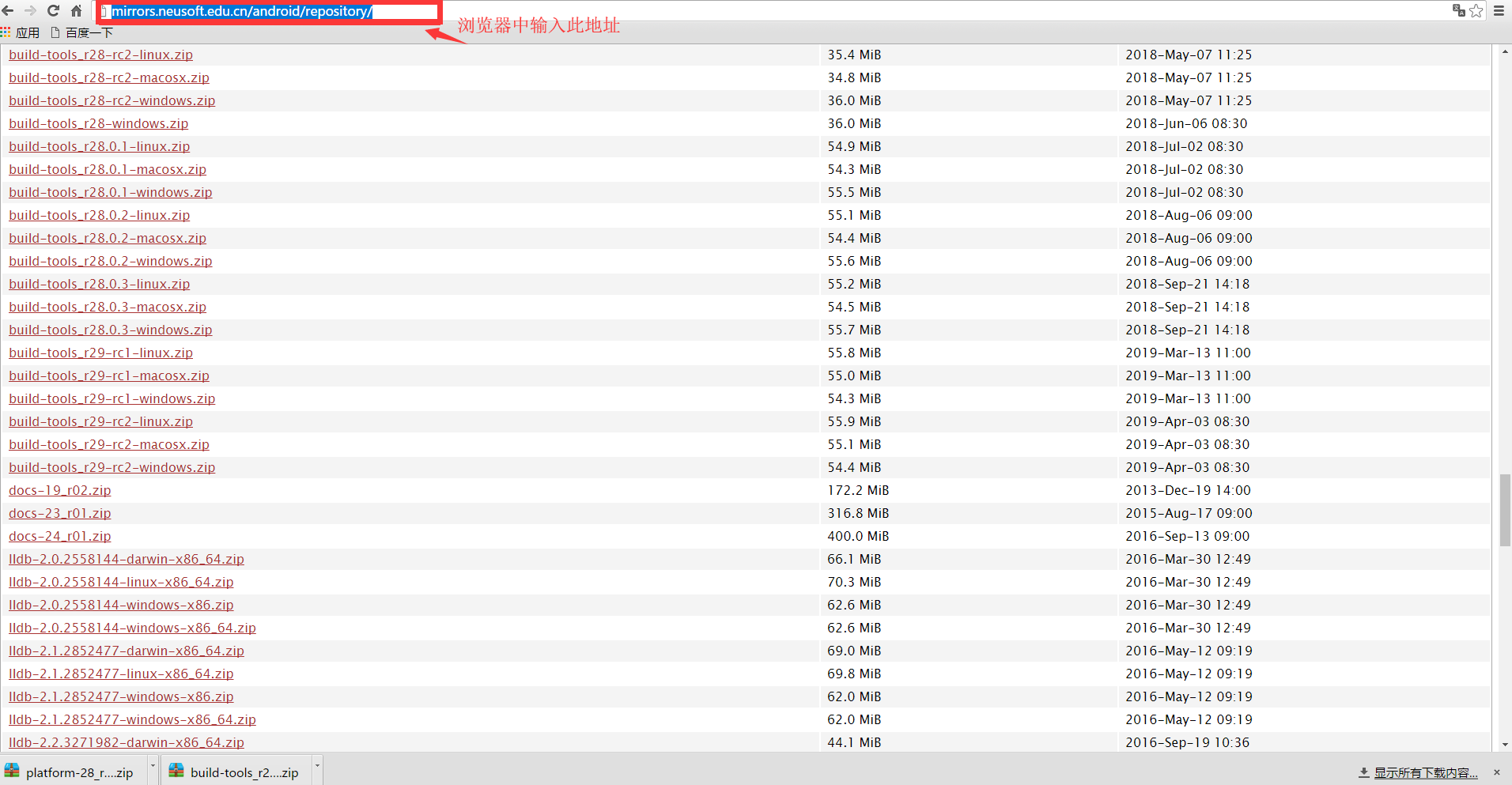Viewport: 1512px width, 785px height.
Task: Select date 2015-Aug-17 09:00
Action: tap(1189, 513)
